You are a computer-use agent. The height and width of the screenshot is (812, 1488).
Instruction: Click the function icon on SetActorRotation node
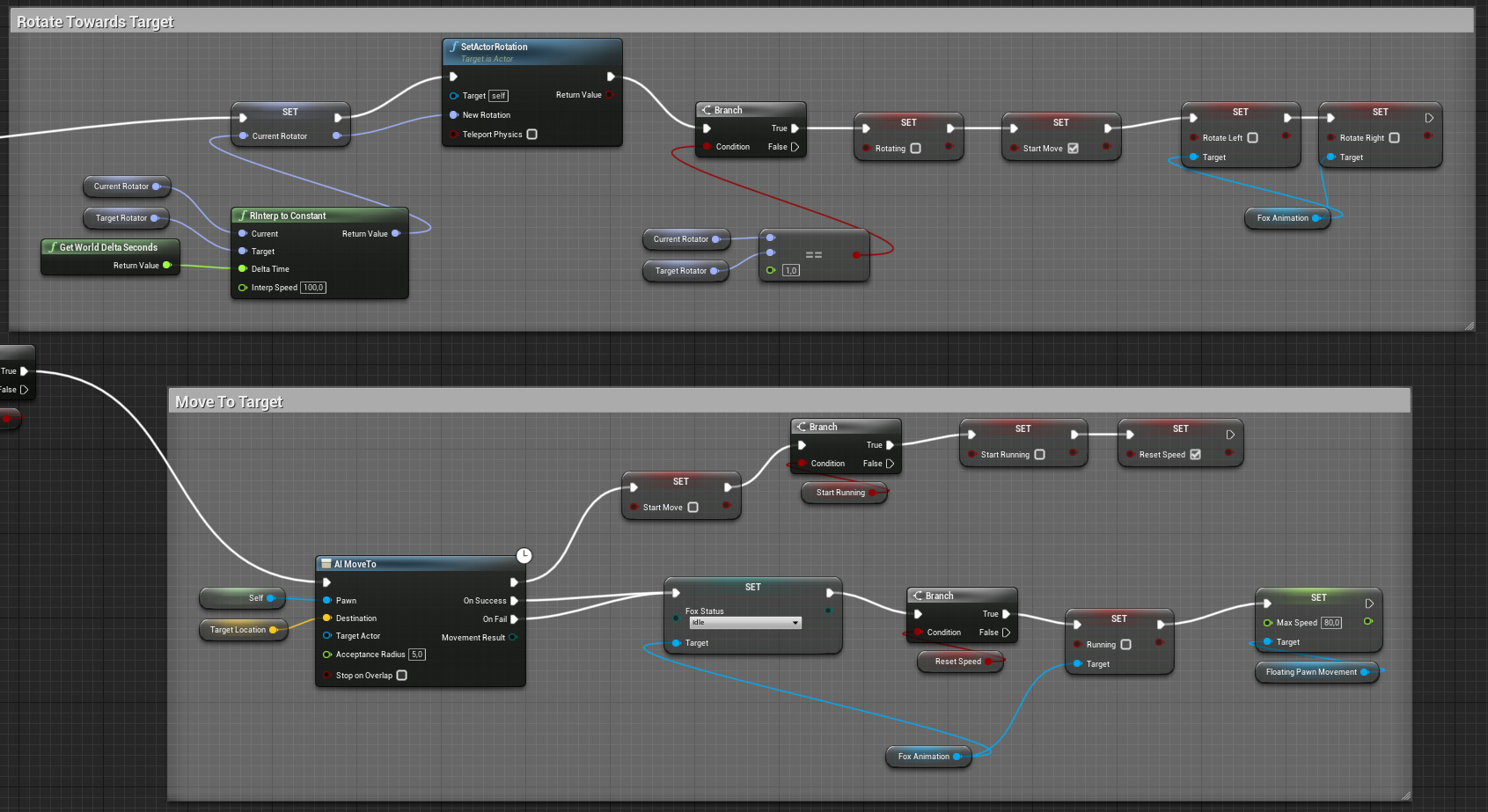pyautogui.click(x=453, y=47)
